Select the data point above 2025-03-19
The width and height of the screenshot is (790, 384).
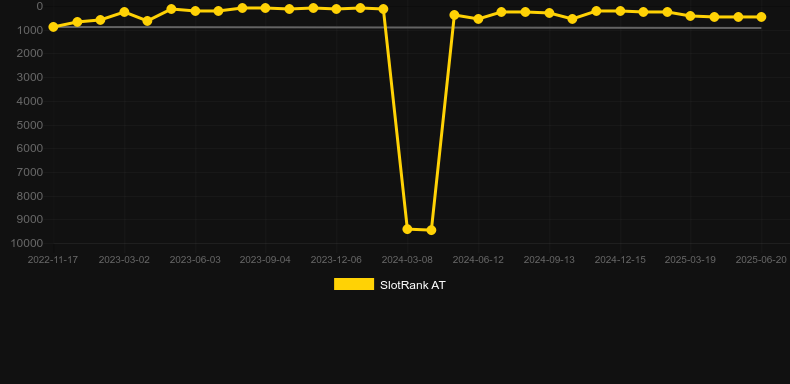[690, 16]
